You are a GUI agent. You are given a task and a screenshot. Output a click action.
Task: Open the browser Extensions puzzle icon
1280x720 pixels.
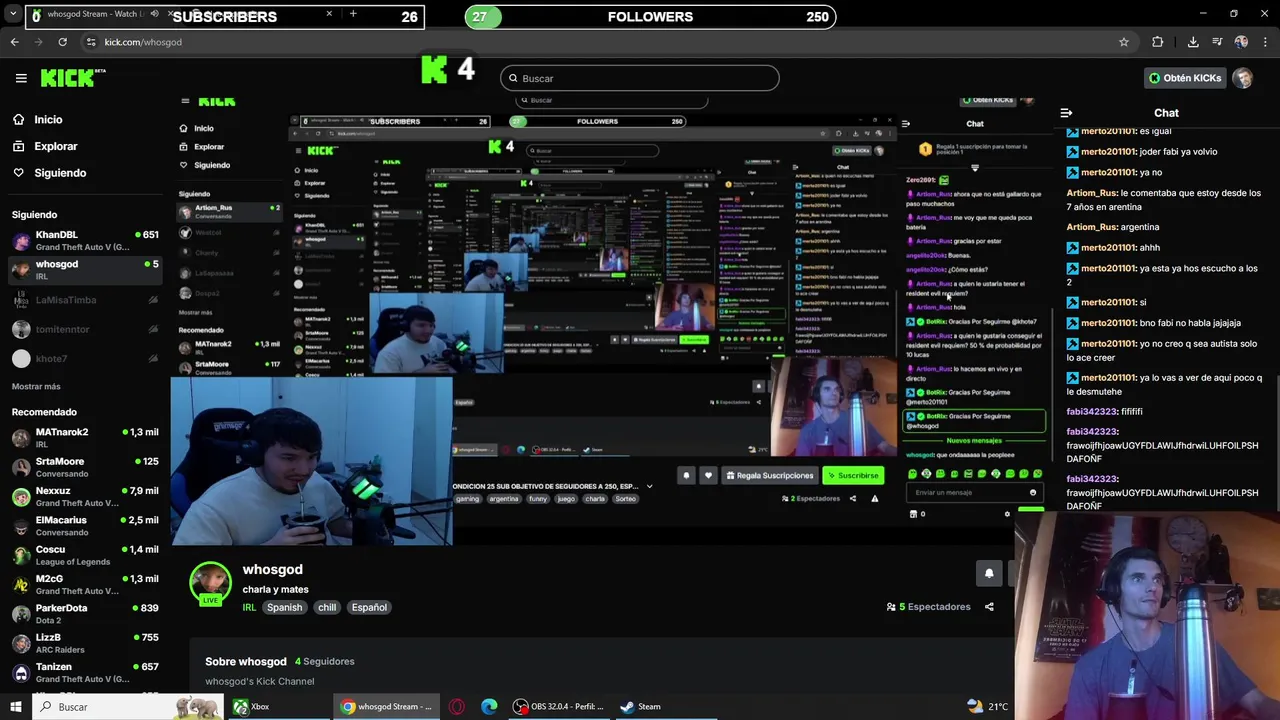1158,42
